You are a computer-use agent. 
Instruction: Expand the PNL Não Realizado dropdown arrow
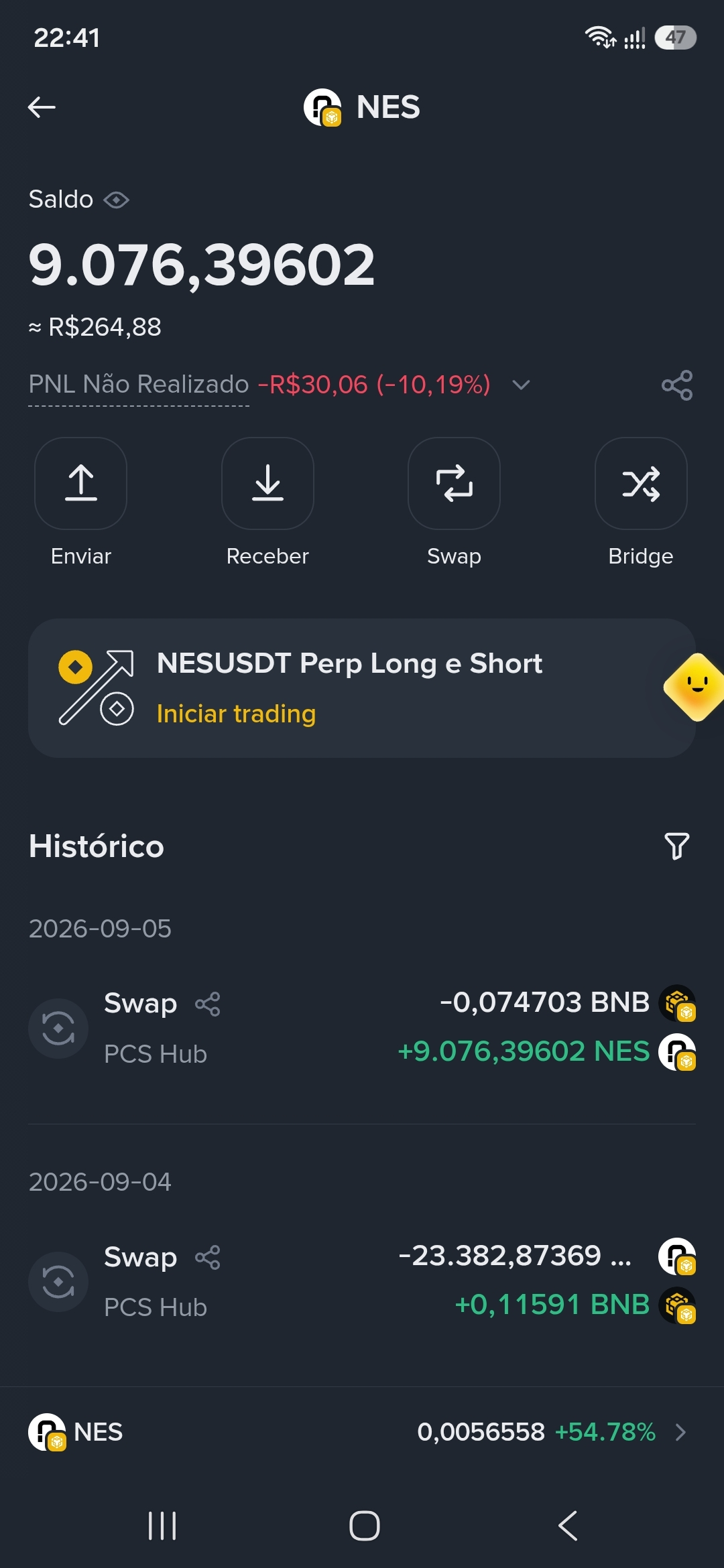pyautogui.click(x=521, y=385)
